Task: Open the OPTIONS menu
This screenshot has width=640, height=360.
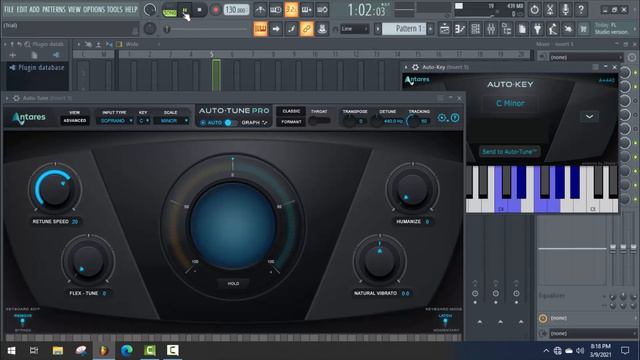Action: [94, 9]
